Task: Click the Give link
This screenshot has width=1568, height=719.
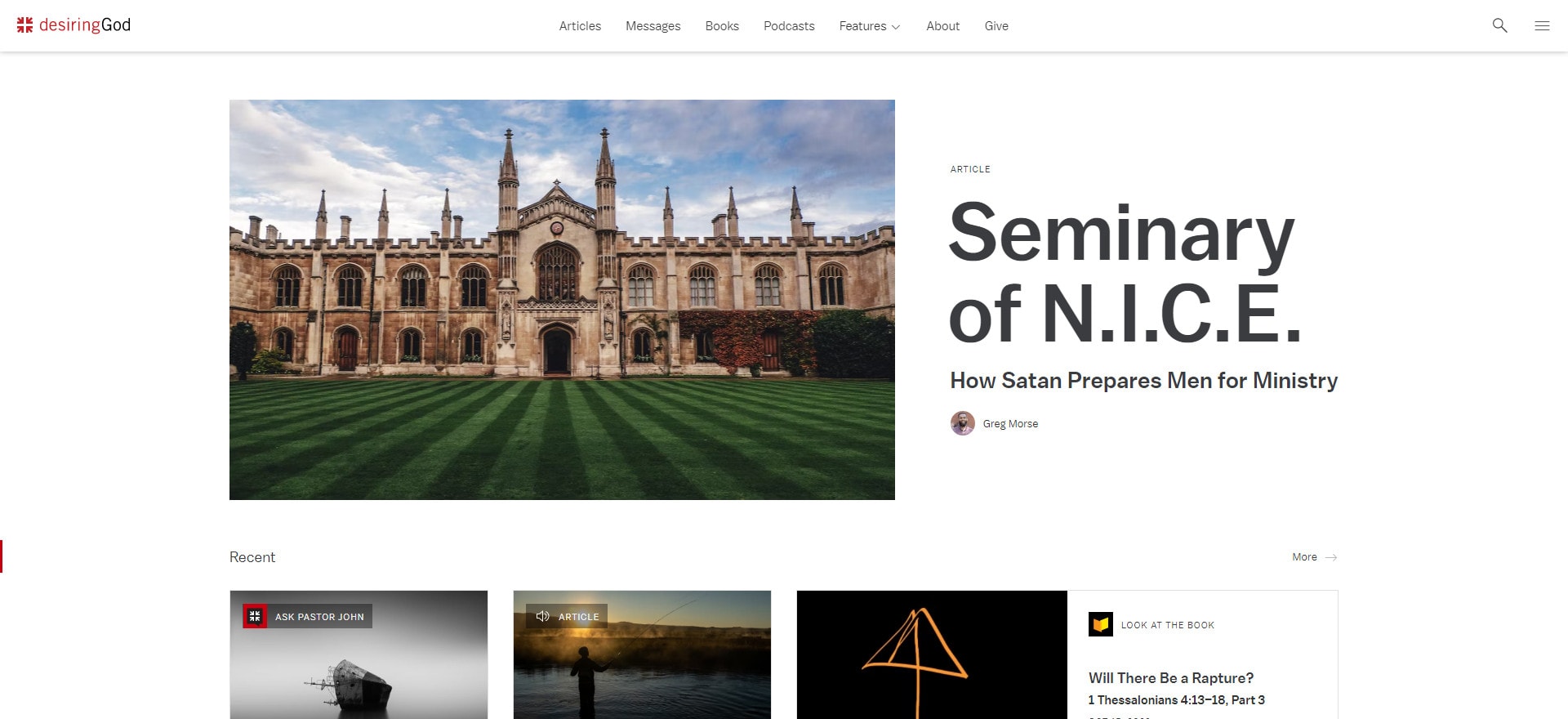Action: point(996,26)
